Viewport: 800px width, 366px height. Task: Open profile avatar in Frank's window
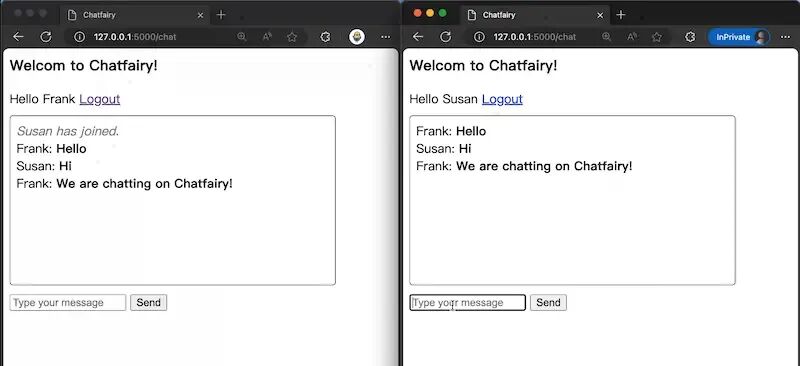(x=357, y=37)
